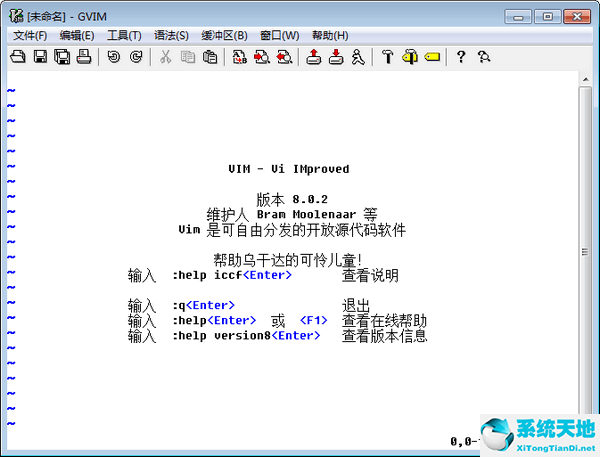Viewport: 600px width, 457px height.
Task: Click the ':help version8<Enter>' command text
Action: (x=246, y=336)
